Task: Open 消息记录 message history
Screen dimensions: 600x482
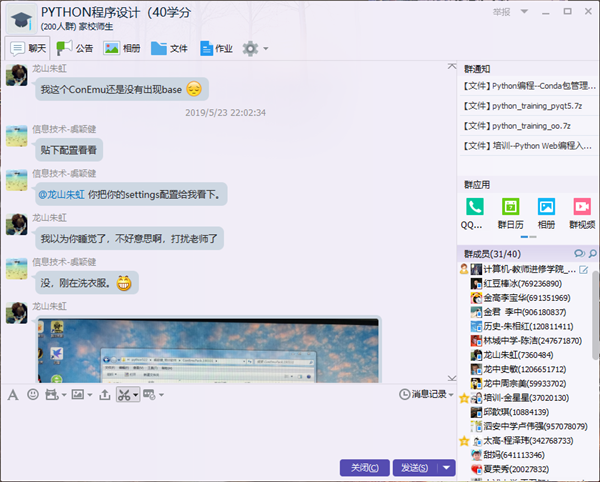Action: pos(423,394)
